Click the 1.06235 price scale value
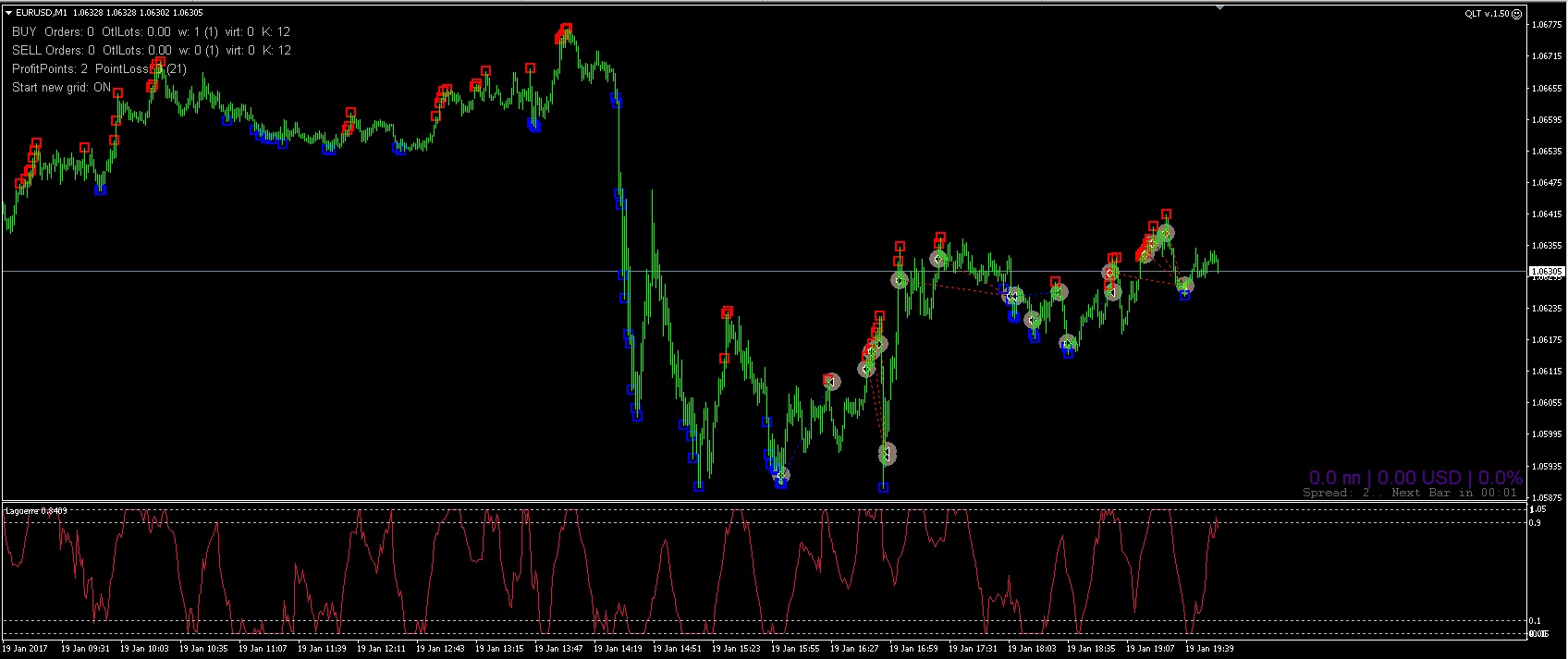1568x659 pixels. pyautogui.click(x=1547, y=308)
